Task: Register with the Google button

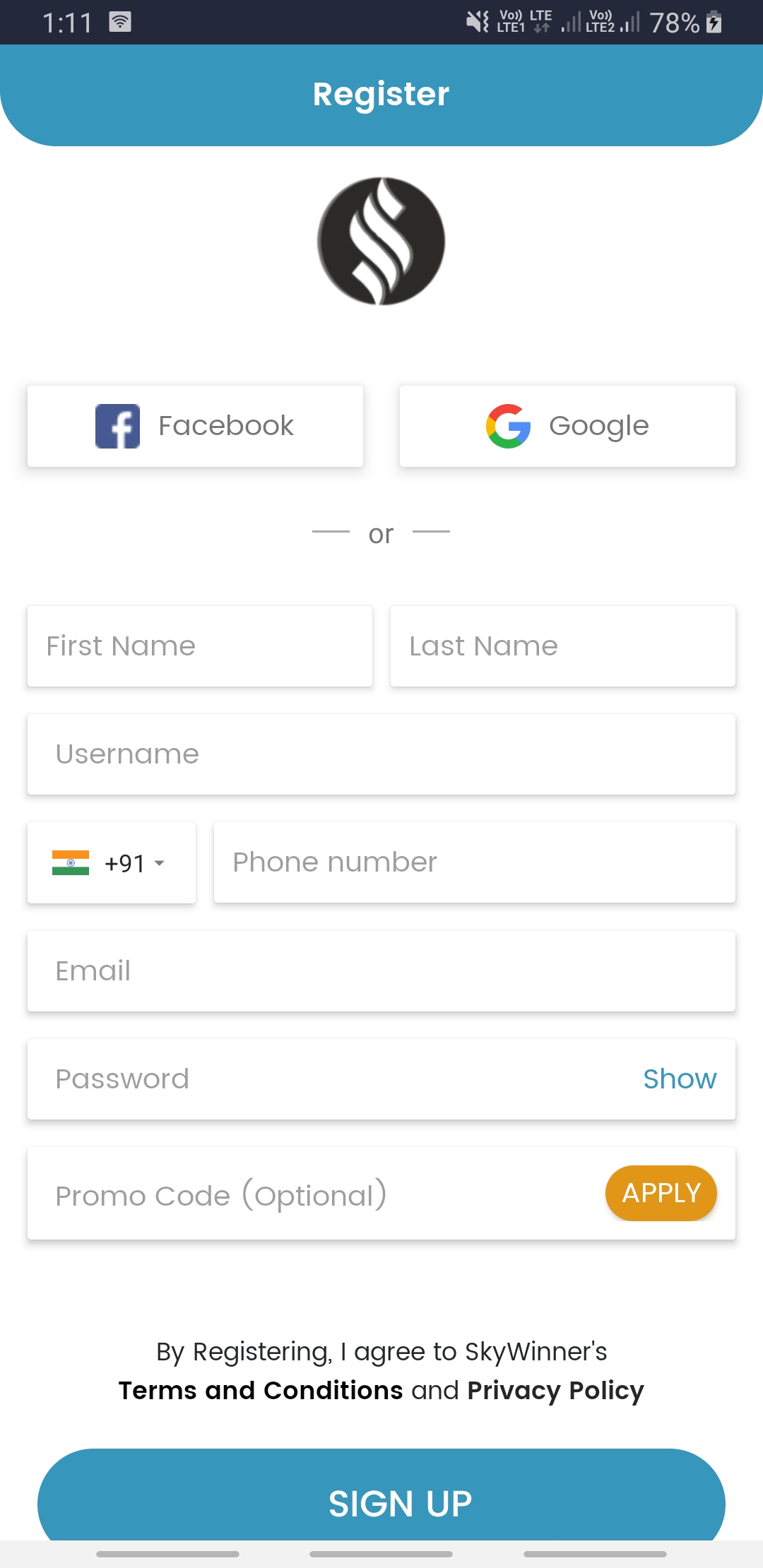Action: (567, 426)
